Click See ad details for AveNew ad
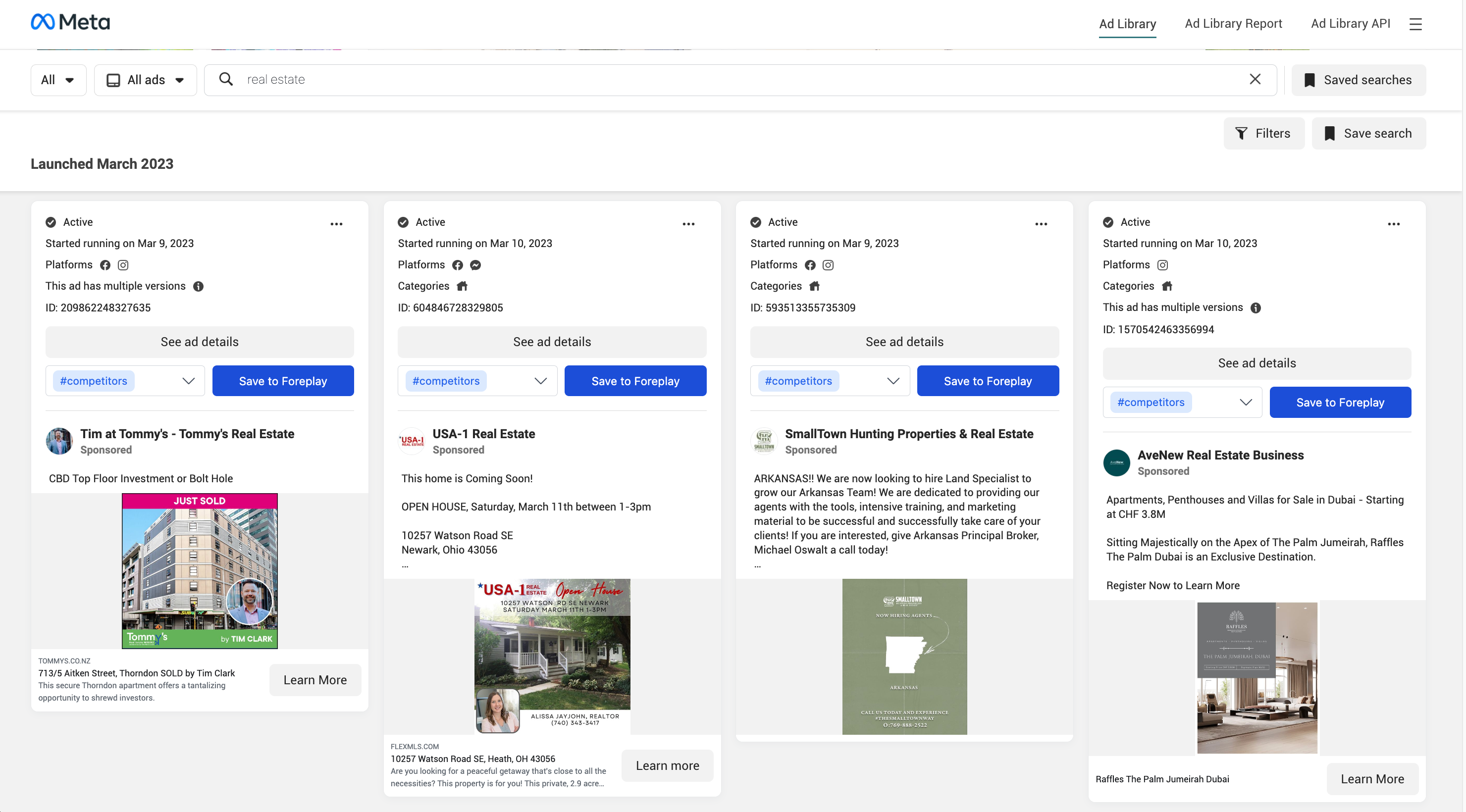 coord(1256,363)
